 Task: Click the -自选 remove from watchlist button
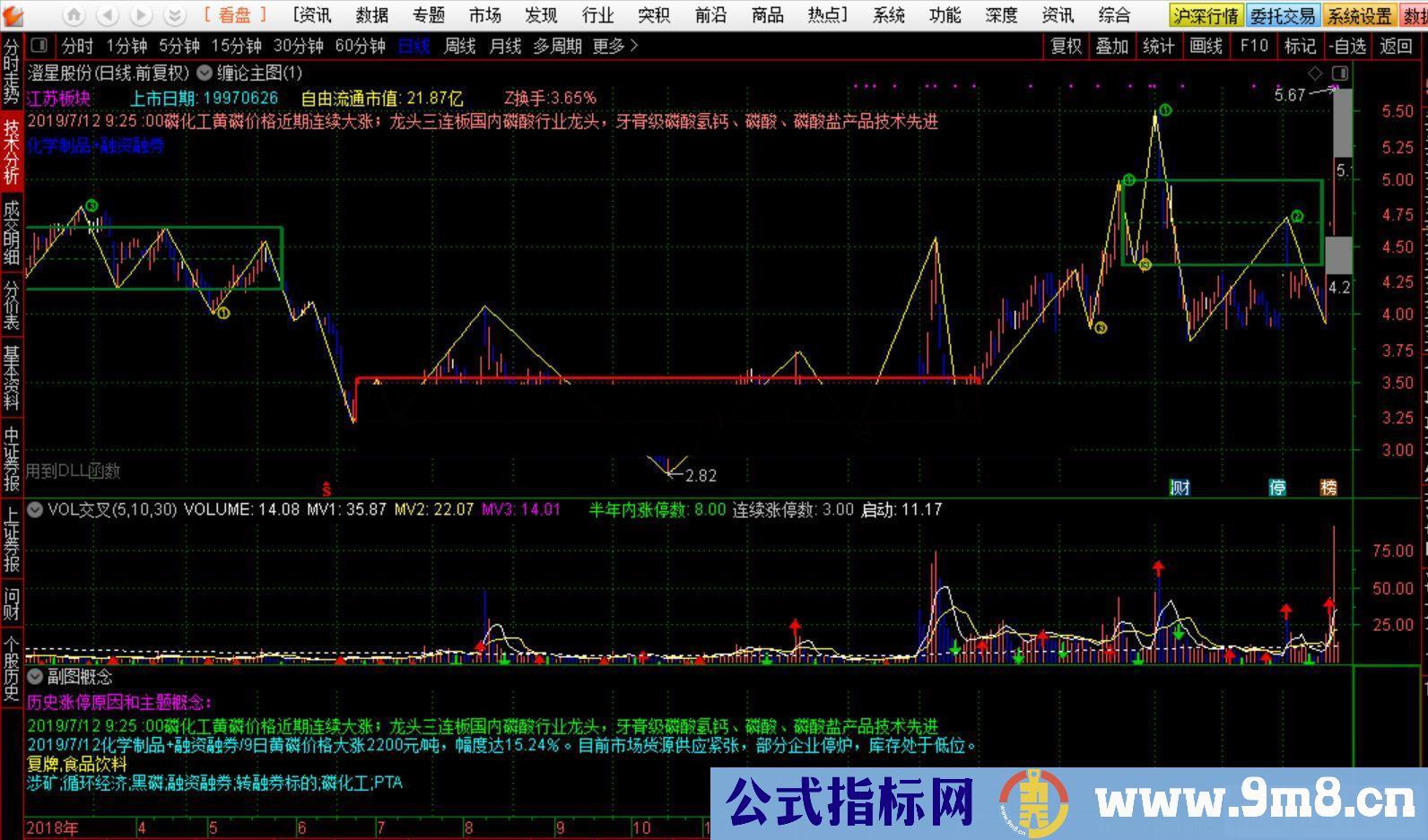[x=1346, y=46]
